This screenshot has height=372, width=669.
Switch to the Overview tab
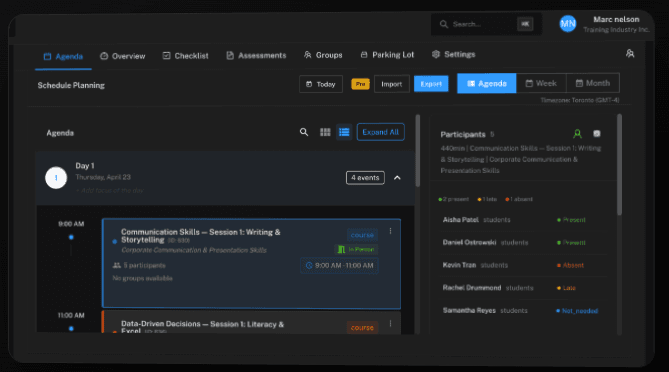click(x=122, y=56)
